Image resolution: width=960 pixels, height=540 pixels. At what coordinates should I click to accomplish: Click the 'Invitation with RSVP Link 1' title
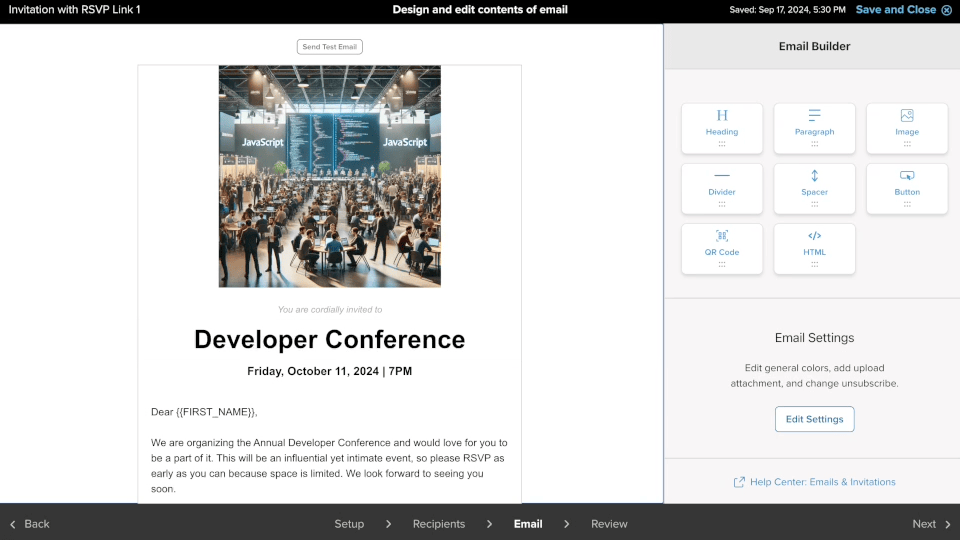(x=74, y=10)
